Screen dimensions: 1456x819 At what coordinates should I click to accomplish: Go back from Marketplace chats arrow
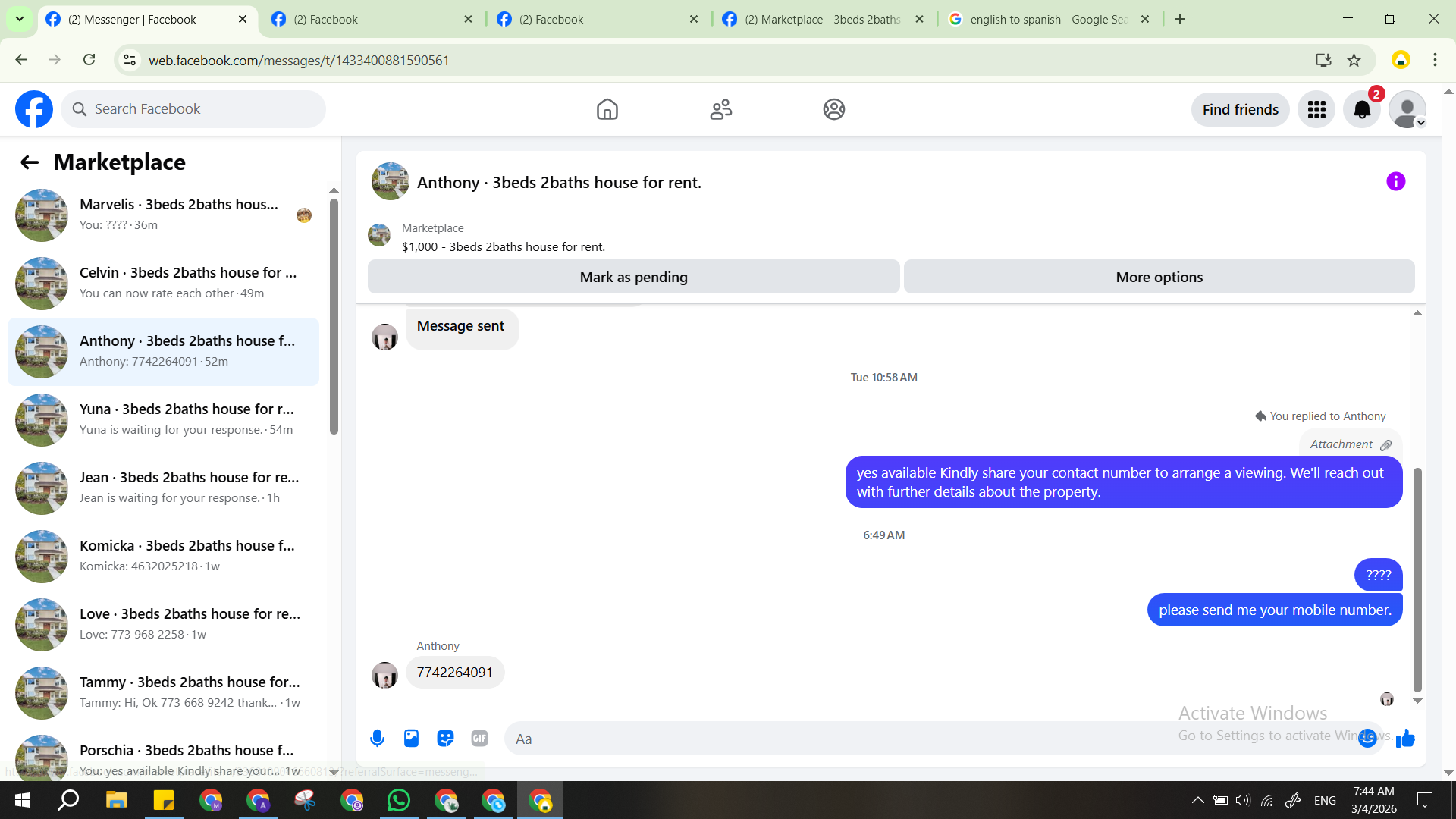[x=30, y=162]
